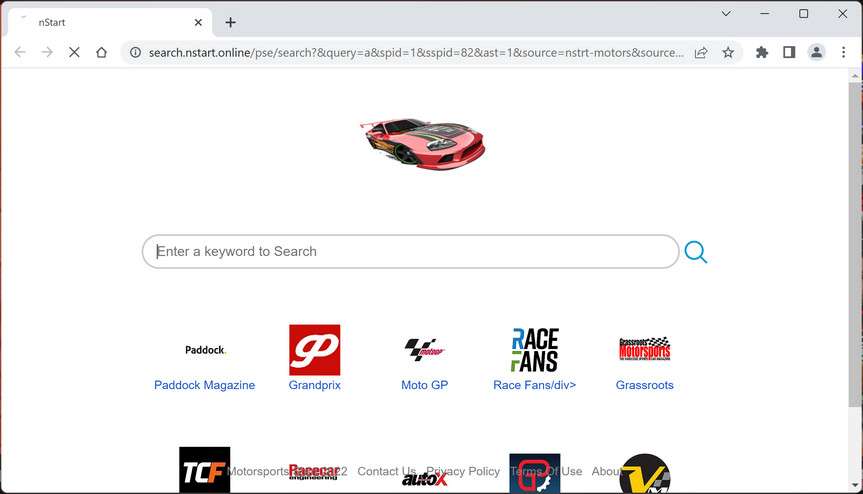This screenshot has height=494, width=863.
Task: Stop loading the page with X icon
Action: [74, 52]
